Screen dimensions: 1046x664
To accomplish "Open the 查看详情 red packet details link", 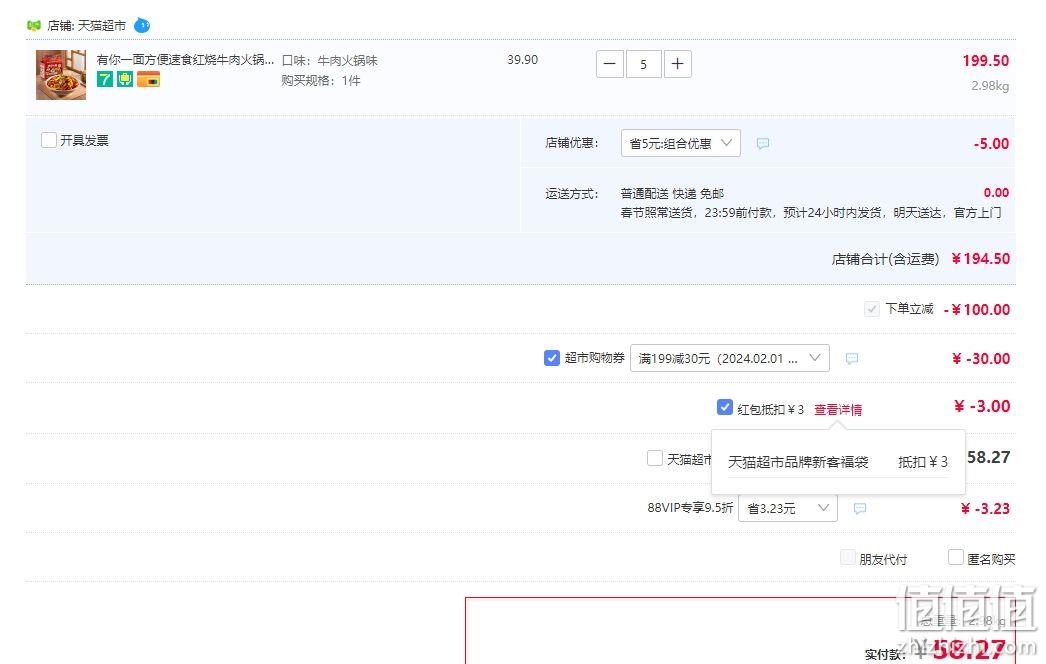I will pos(838,409).
